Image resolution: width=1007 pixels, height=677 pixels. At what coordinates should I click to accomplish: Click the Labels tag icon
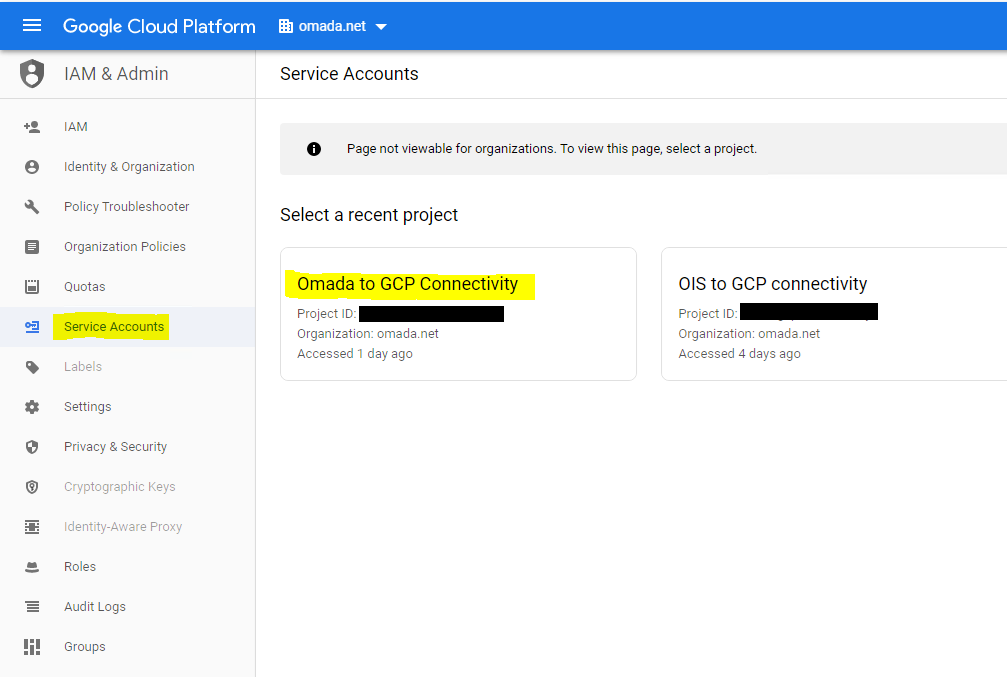coord(31,367)
